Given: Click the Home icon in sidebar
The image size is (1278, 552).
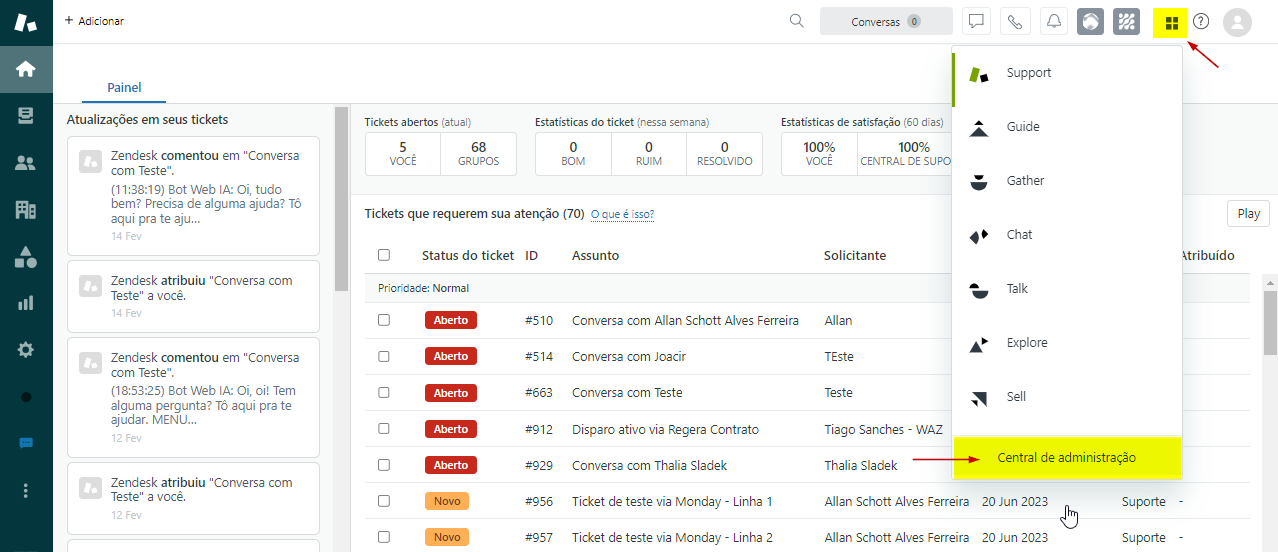Looking at the screenshot, I should (26, 69).
